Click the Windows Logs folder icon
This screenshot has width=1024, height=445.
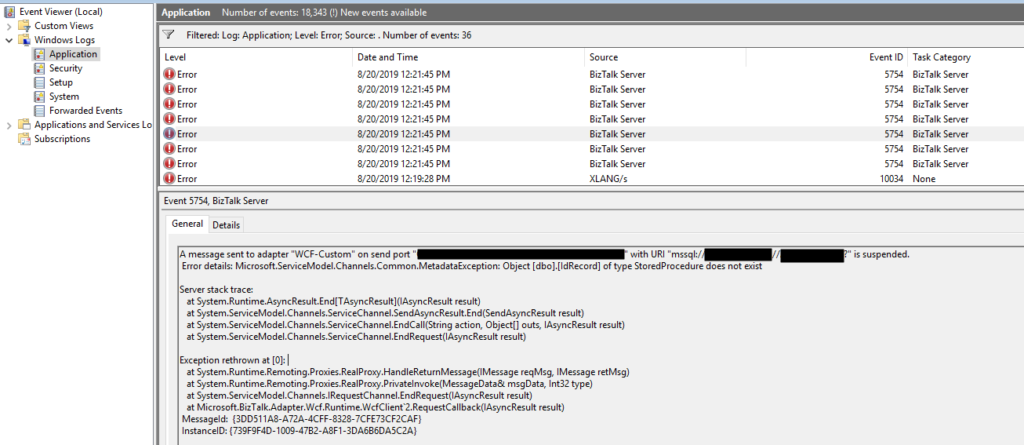pyautogui.click(x=25, y=39)
